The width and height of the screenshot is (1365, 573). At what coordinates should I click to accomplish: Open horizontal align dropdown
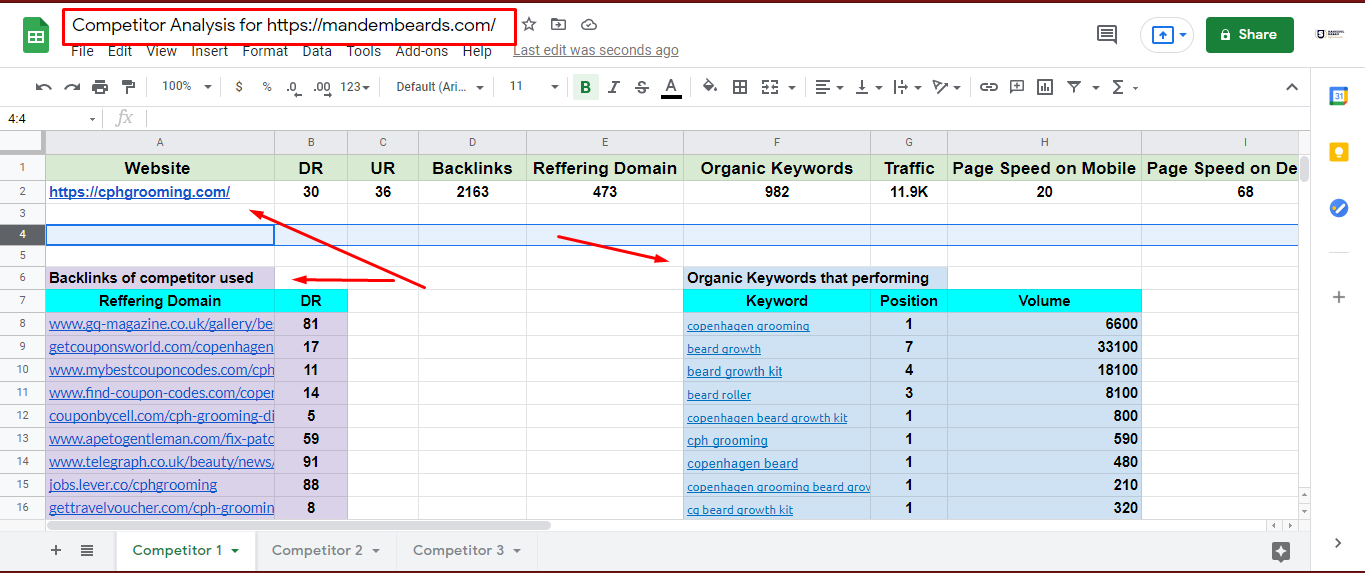tap(828, 87)
